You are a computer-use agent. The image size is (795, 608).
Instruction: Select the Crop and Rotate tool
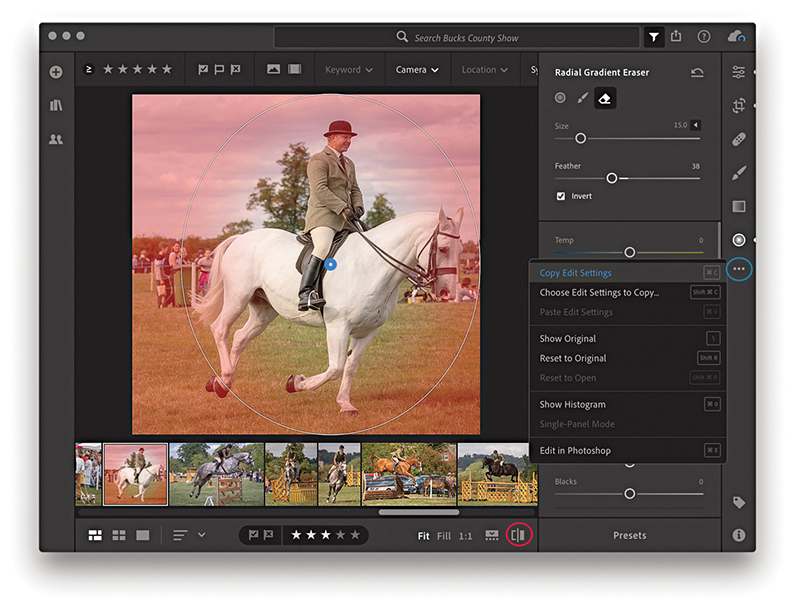click(x=739, y=105)
